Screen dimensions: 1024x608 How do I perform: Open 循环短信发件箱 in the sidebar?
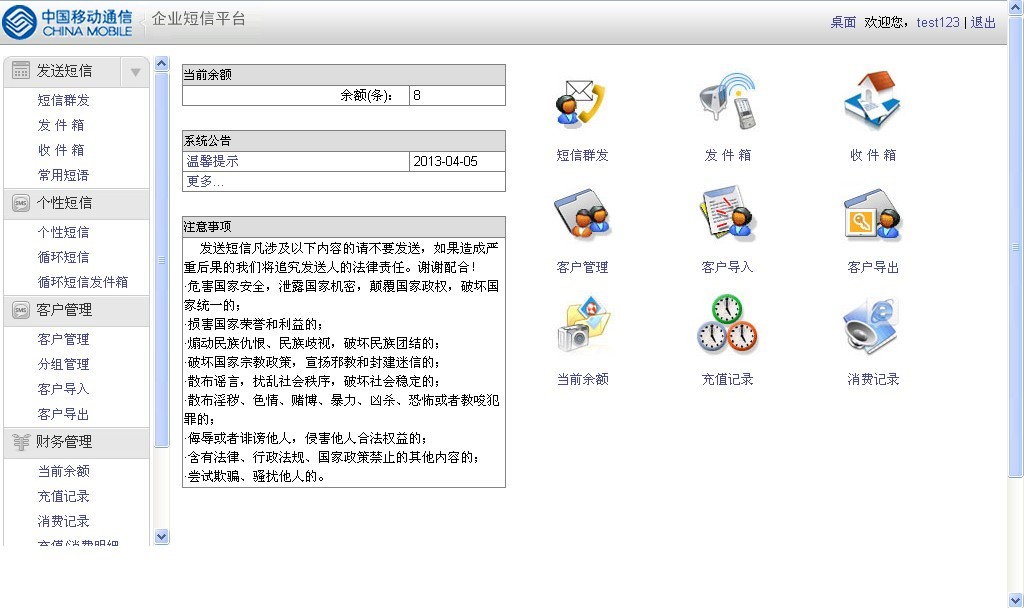point(83,282)
